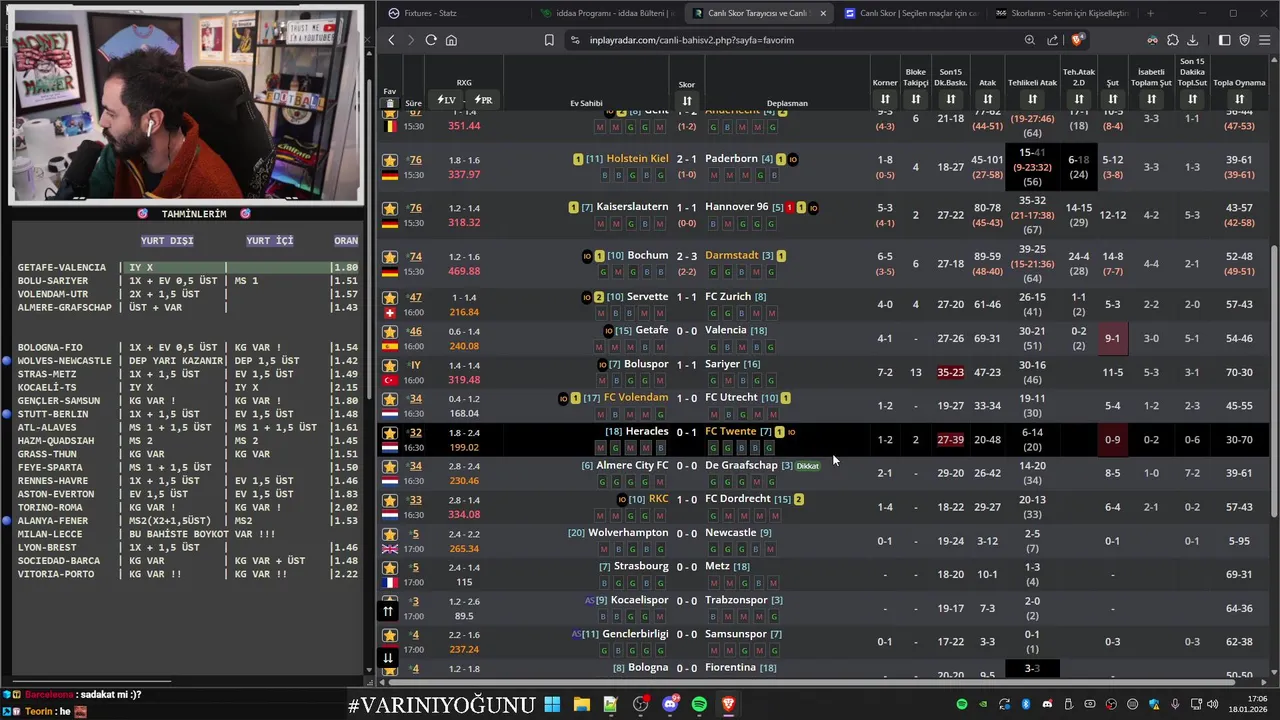The image size is (1280, 720).
Task: Share this page icon in address bar
Action: point(1052,40)
